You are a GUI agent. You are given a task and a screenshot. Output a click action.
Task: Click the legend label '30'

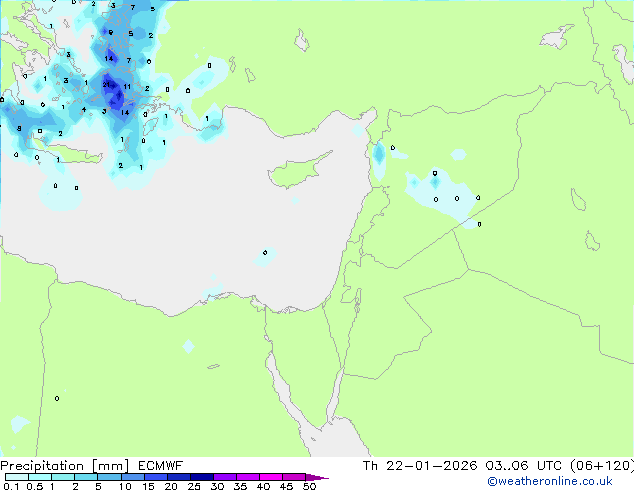coord(217,486)
